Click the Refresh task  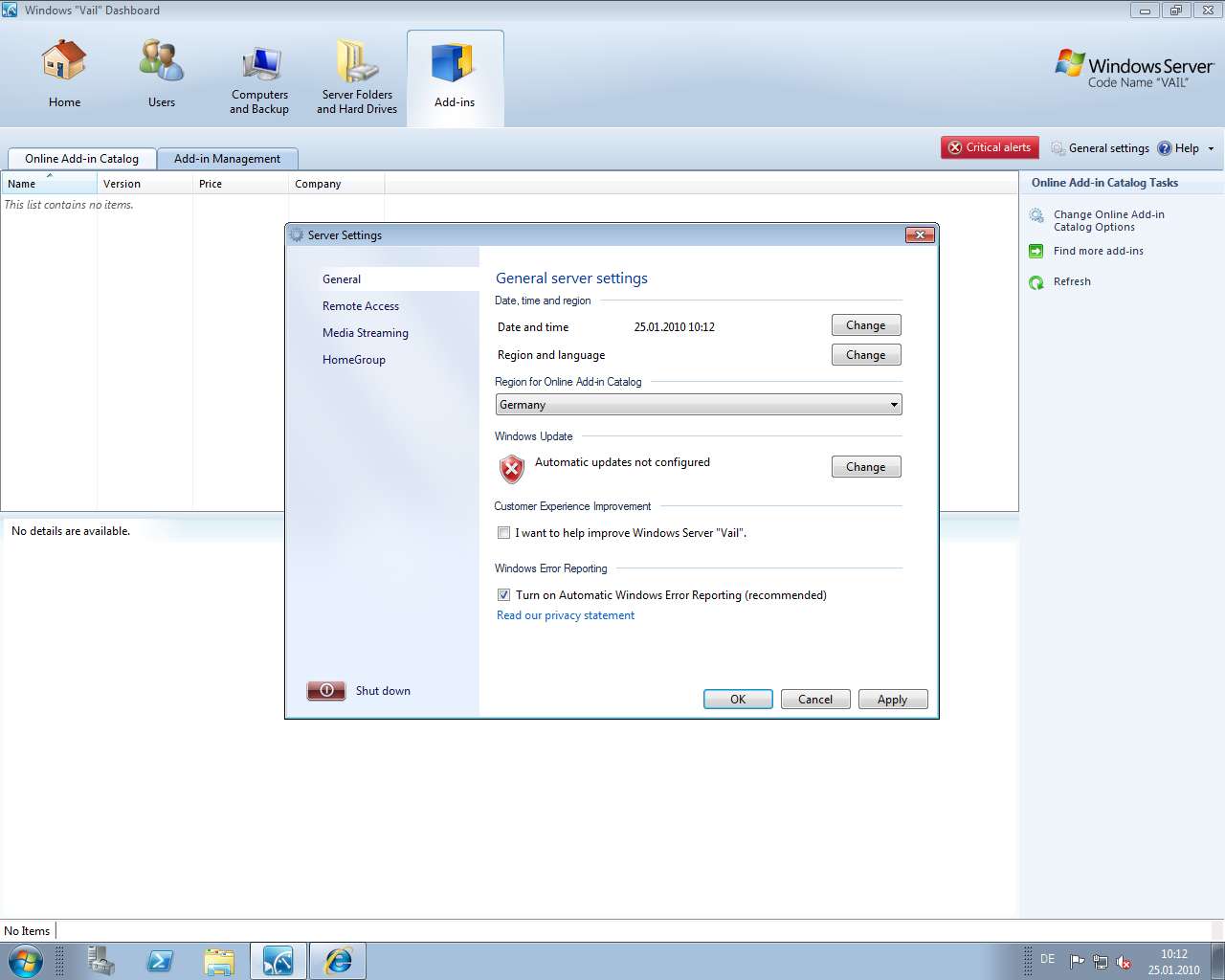[1072, 281]
